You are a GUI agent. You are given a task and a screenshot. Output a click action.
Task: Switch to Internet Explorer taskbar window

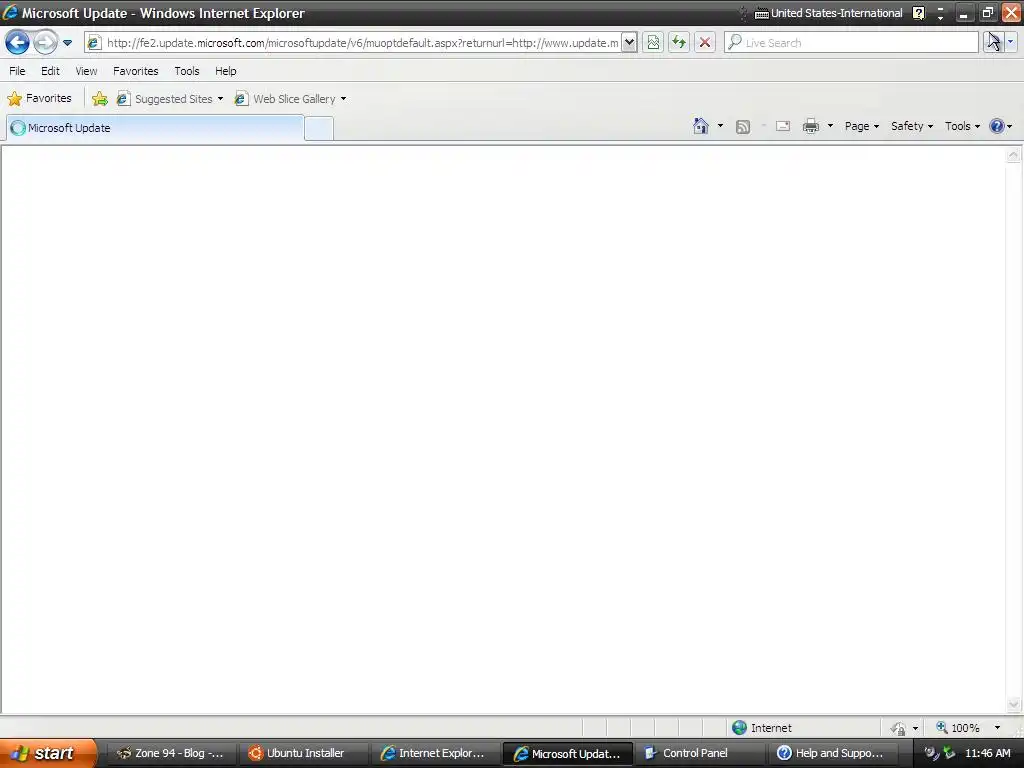434,753
